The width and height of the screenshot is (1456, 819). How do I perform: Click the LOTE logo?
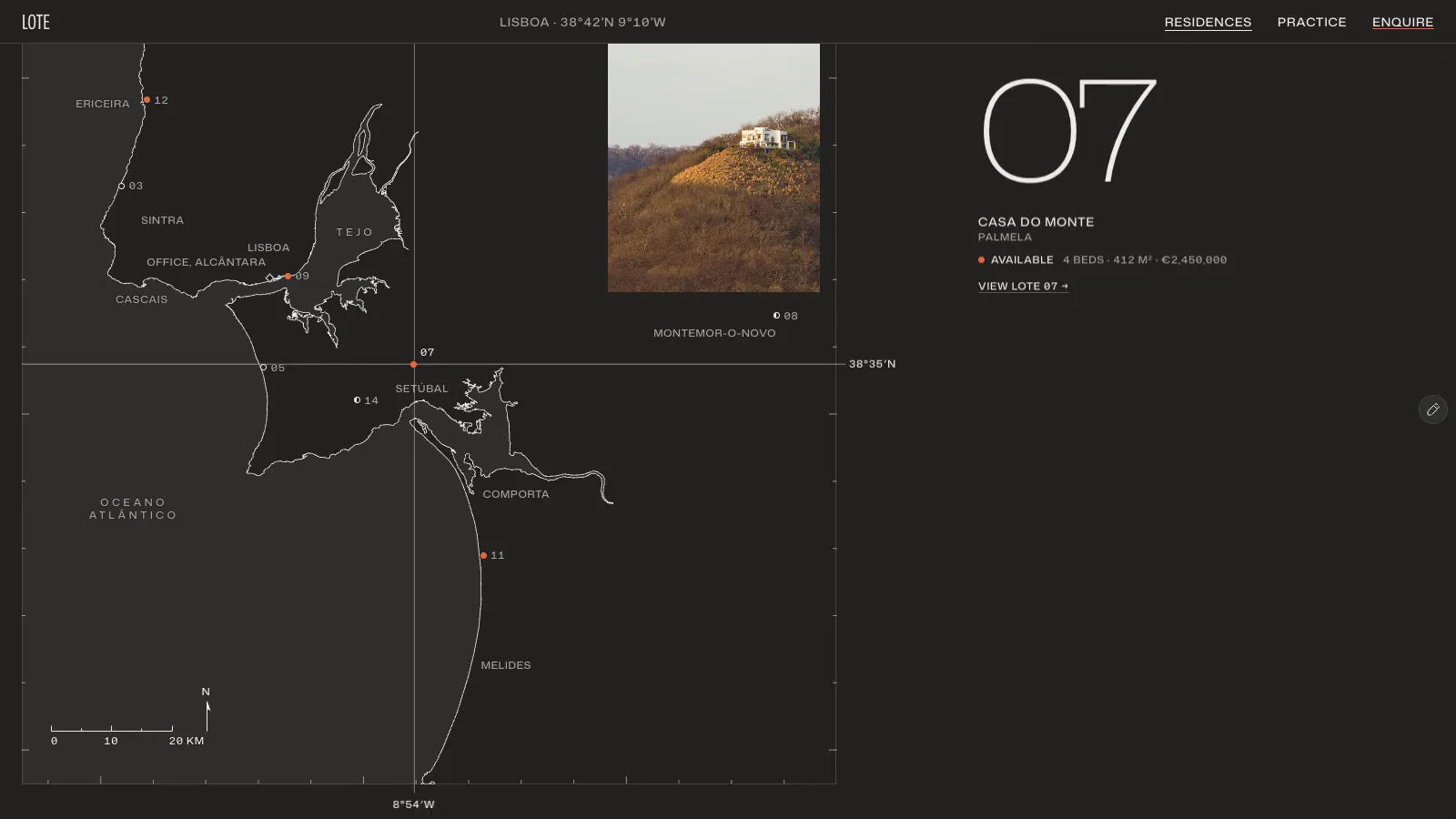point(35,22)
